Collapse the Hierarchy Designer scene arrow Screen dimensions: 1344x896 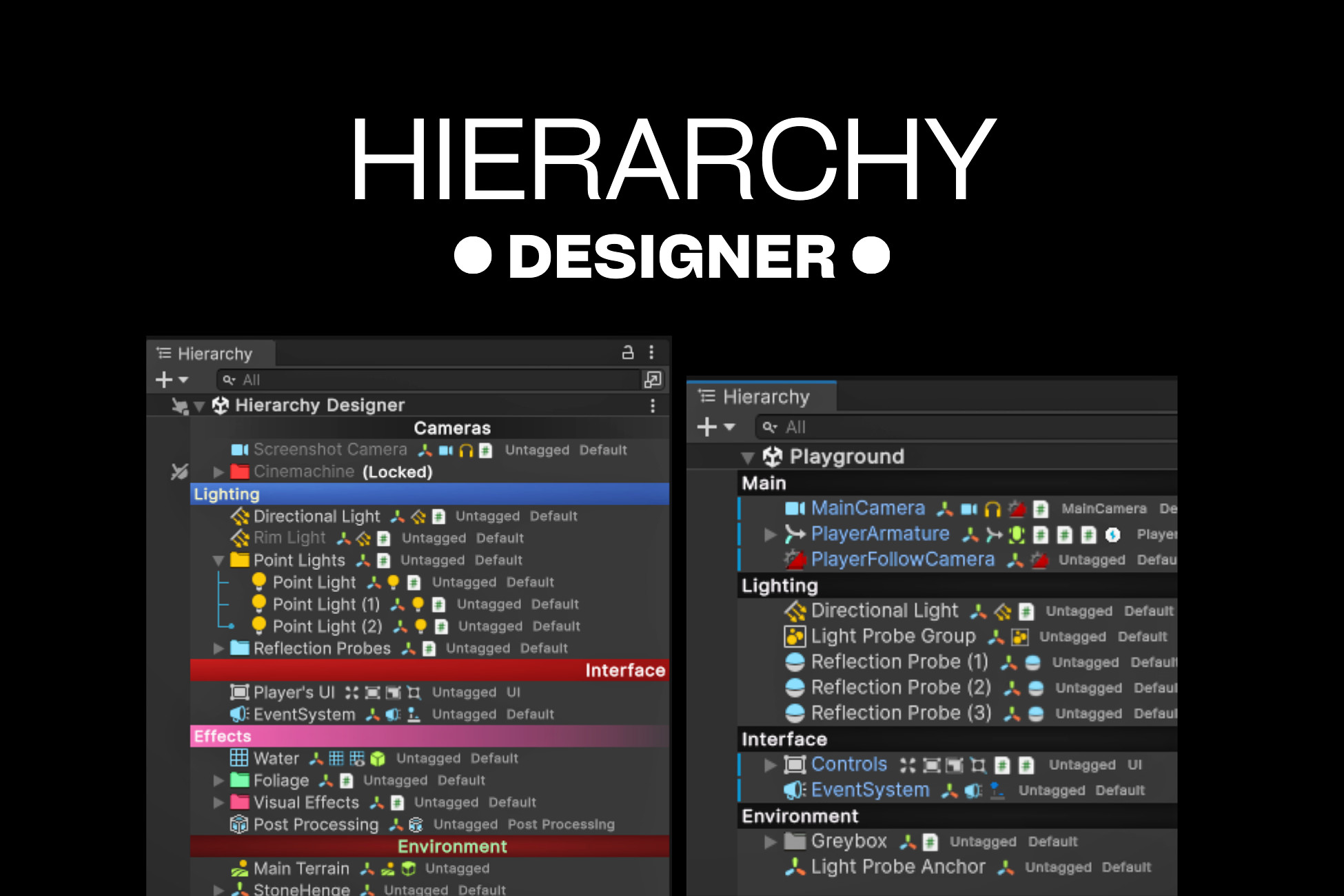(x=199, y=406)
